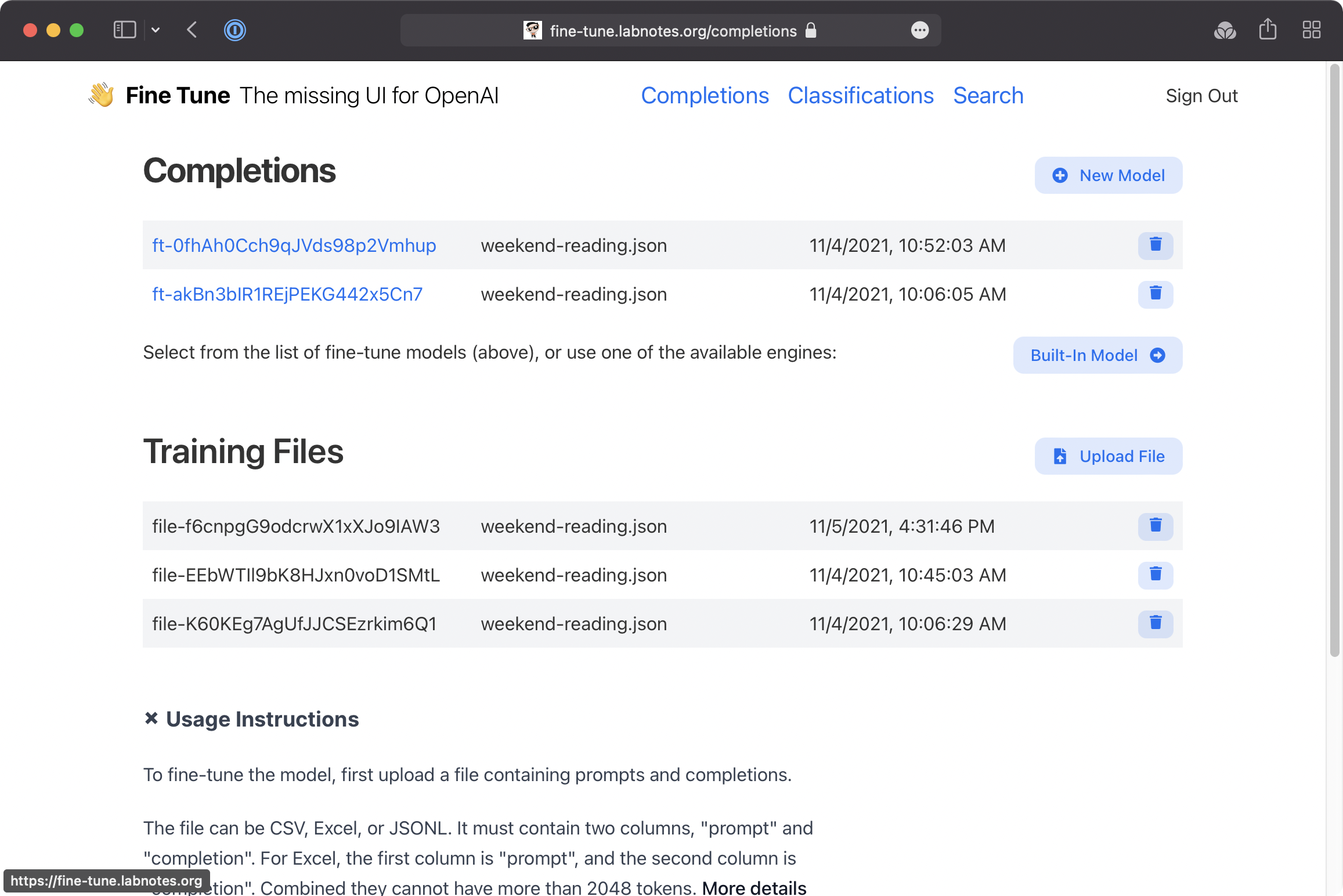Open fine-tune model ft-akBn3bIR1REjPEKG442x5Cn7 link

[x=287, y=294]
